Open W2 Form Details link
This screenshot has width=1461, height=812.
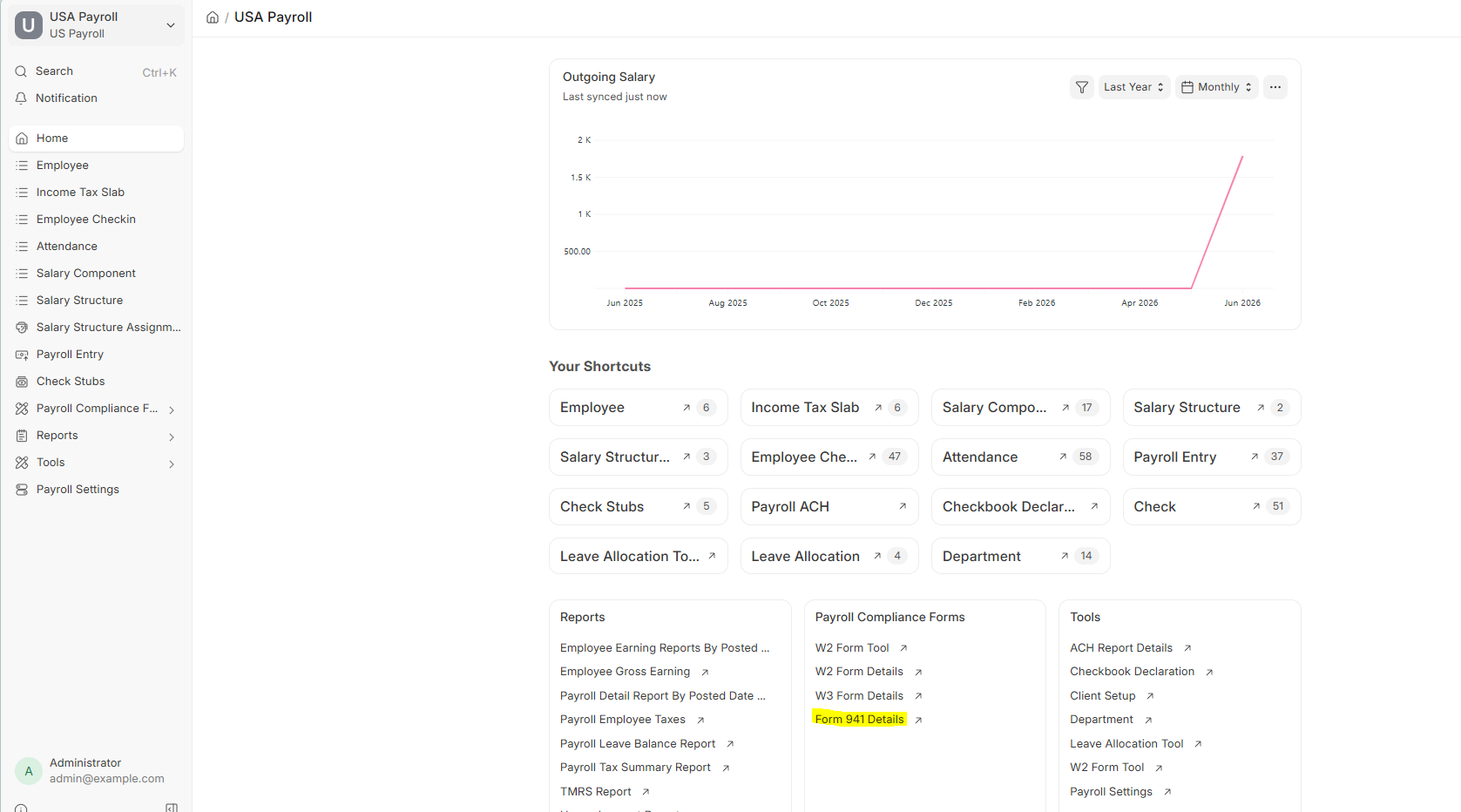(859, 672)
